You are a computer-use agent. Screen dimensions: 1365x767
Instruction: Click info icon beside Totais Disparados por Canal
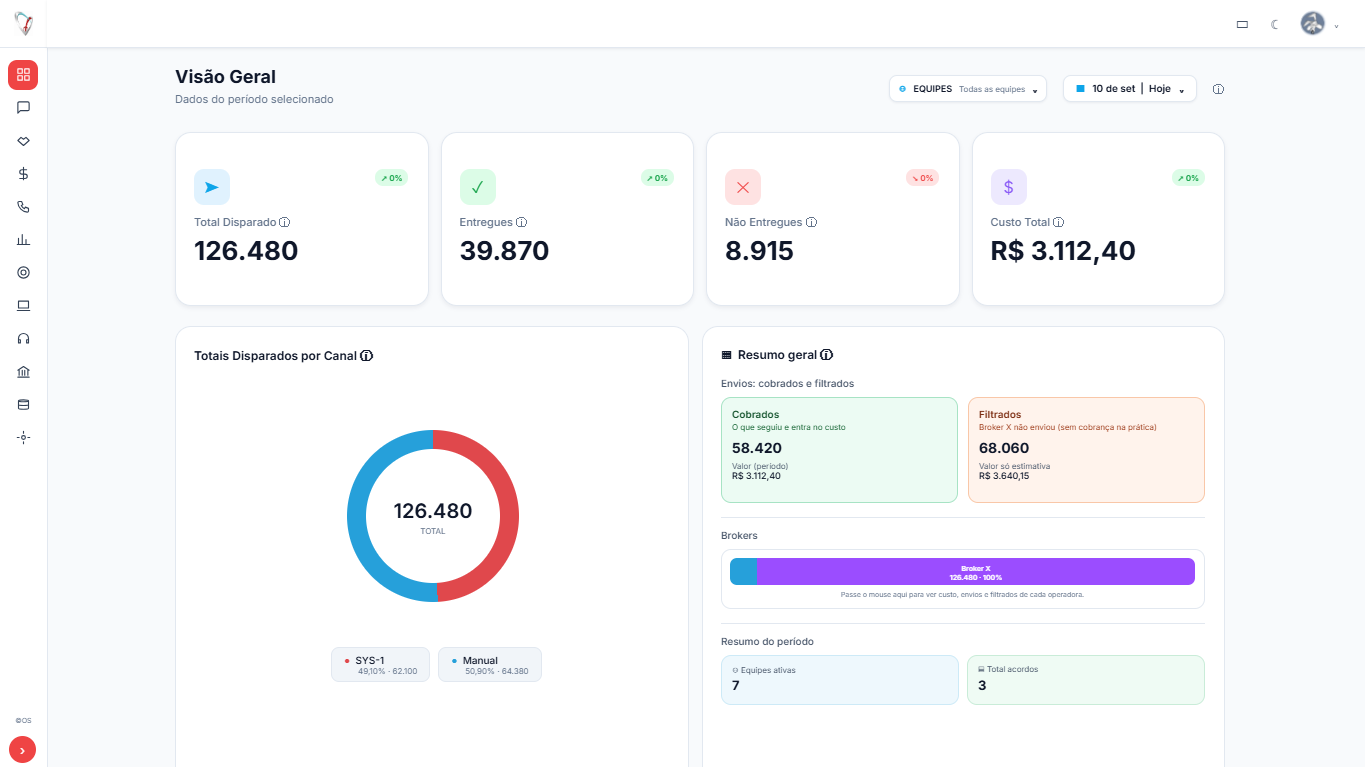(x=367, y=355)
